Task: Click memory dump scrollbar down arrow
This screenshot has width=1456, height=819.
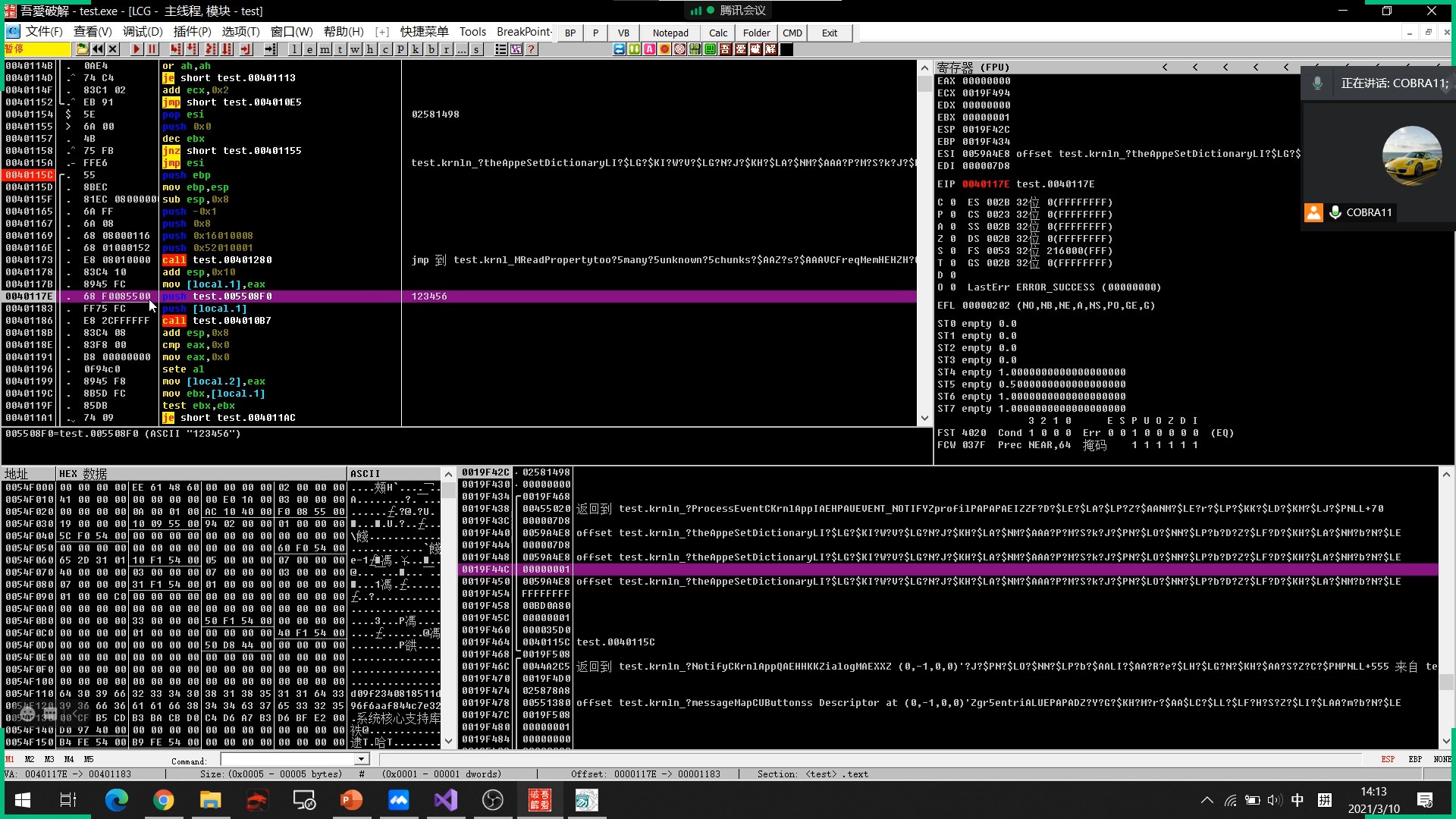Action: pos(448,741)
